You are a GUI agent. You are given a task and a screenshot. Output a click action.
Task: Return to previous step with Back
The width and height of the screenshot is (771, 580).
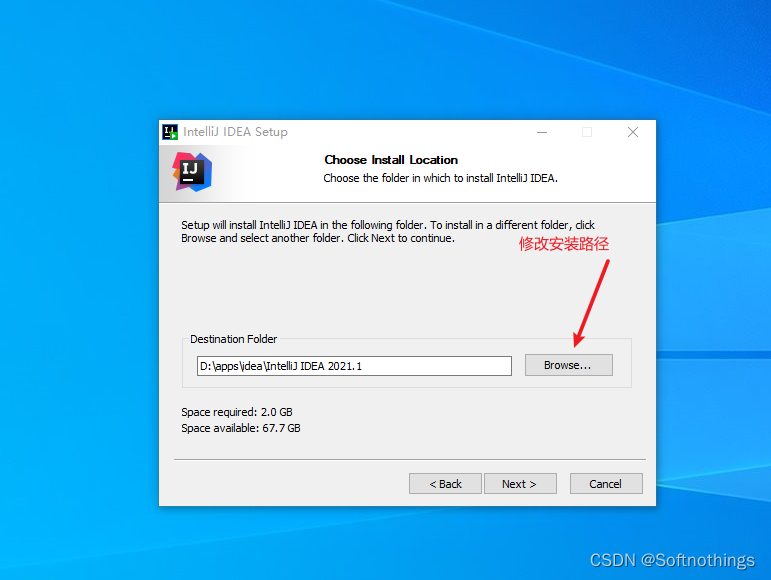point(445,484)
